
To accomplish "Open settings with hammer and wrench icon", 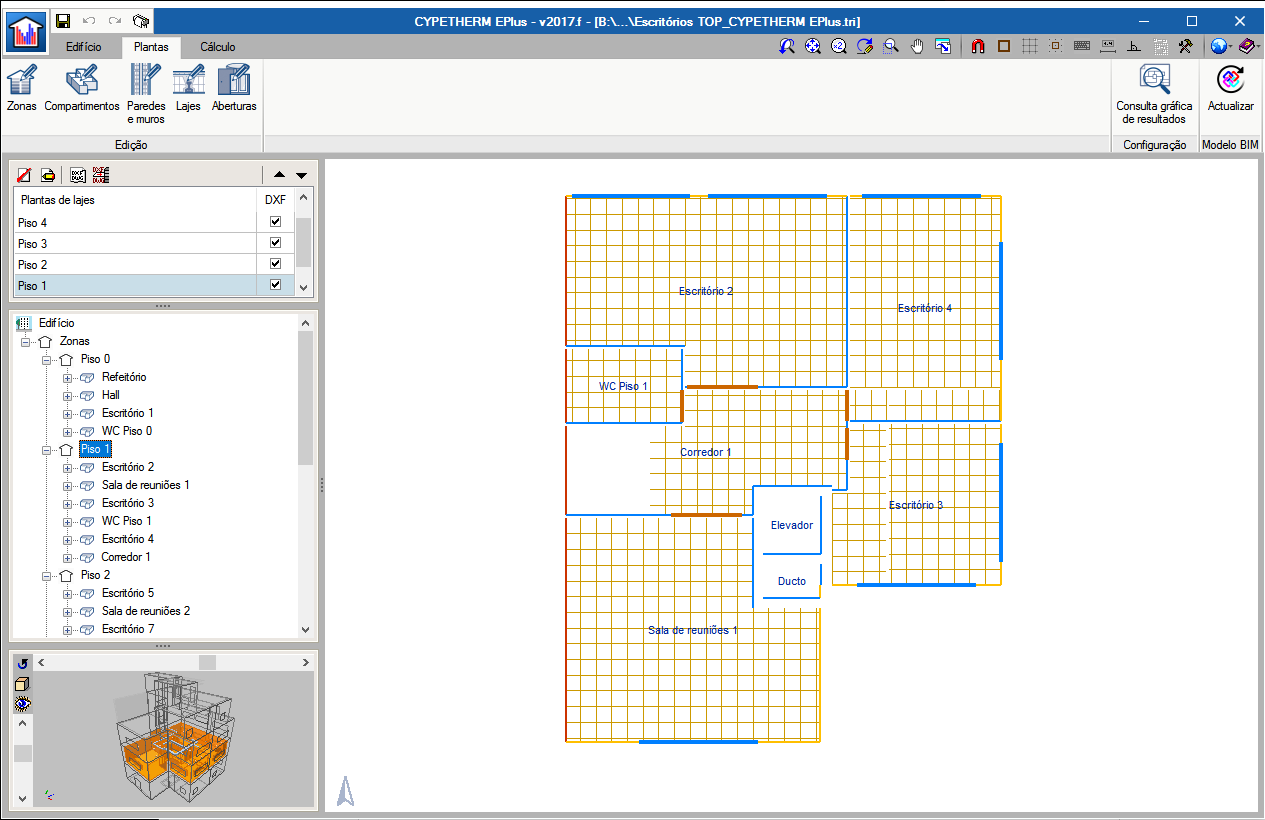I will (1186, 46).
